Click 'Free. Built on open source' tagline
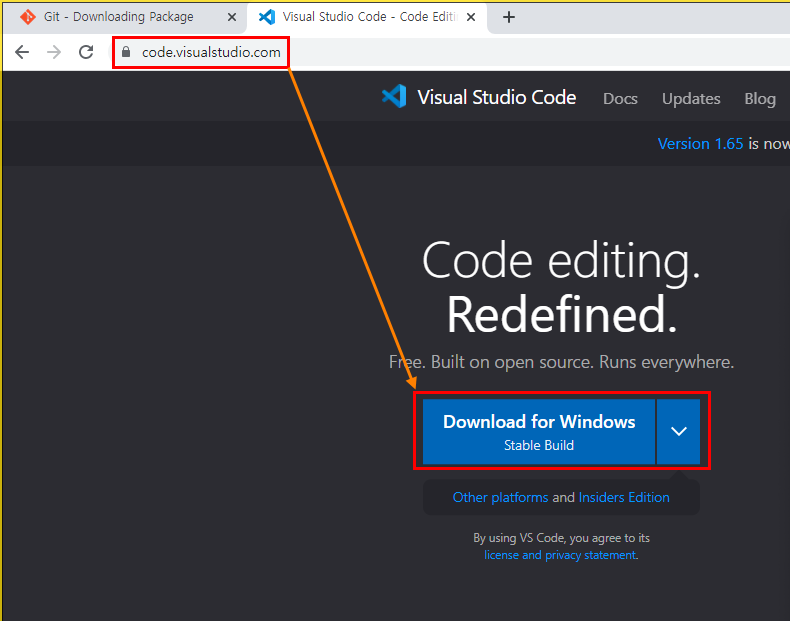790x621 pixels. click(561, 362)
